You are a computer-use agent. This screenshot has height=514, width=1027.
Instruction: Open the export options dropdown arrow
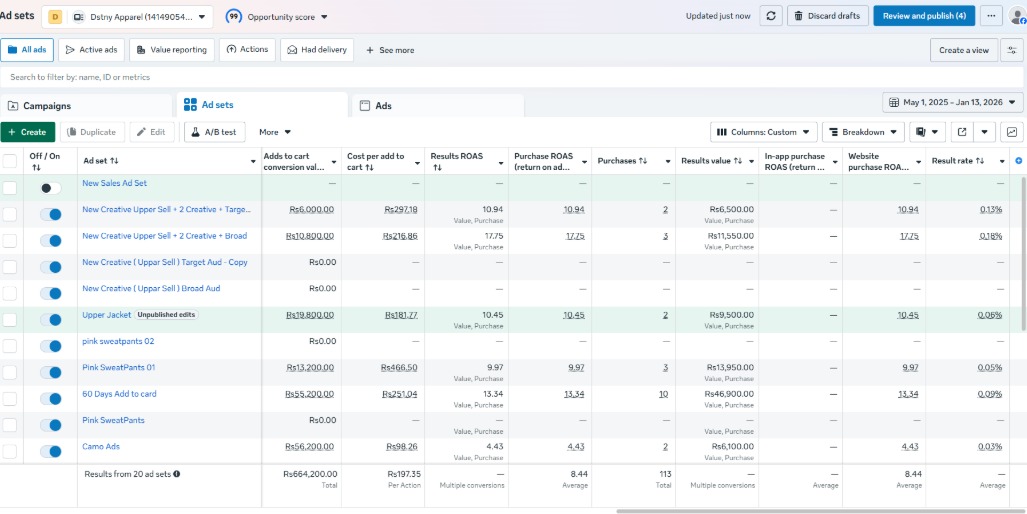tap(984, 132)
